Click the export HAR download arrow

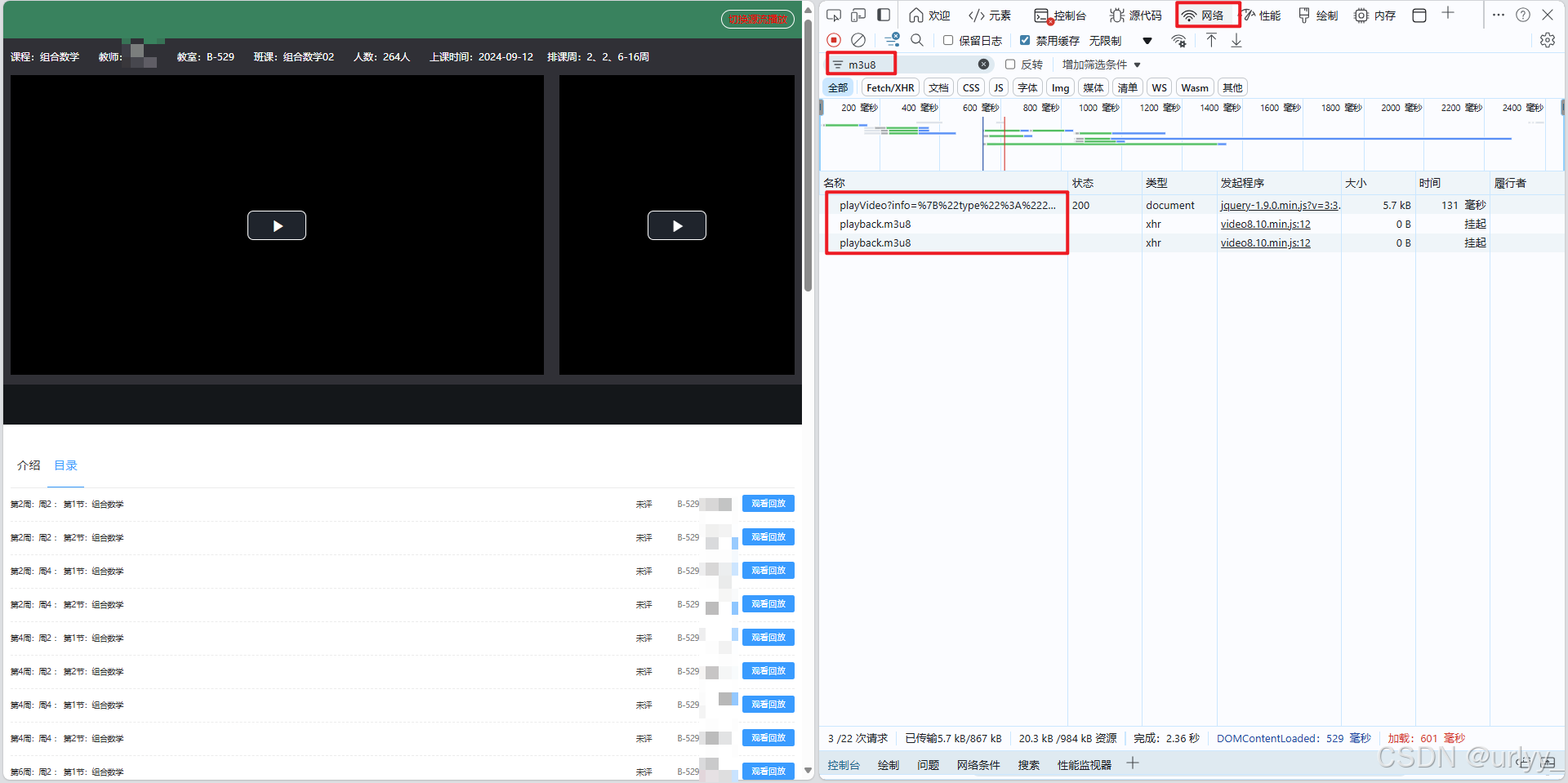(x=1236, y=40)
